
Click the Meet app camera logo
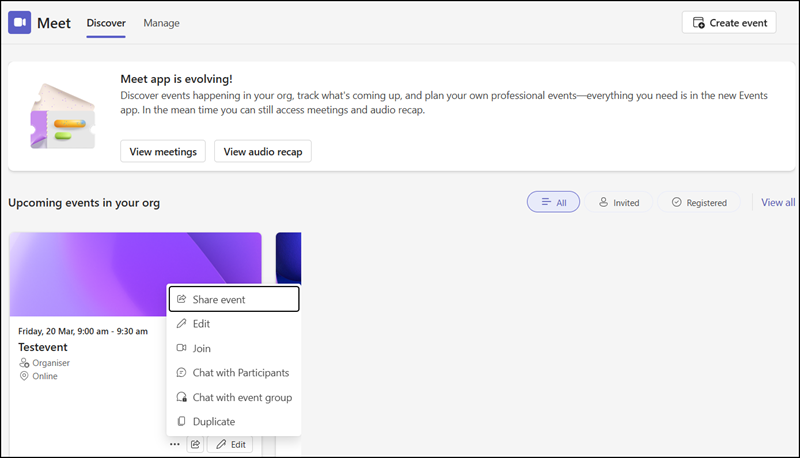(x=20, y=22)
